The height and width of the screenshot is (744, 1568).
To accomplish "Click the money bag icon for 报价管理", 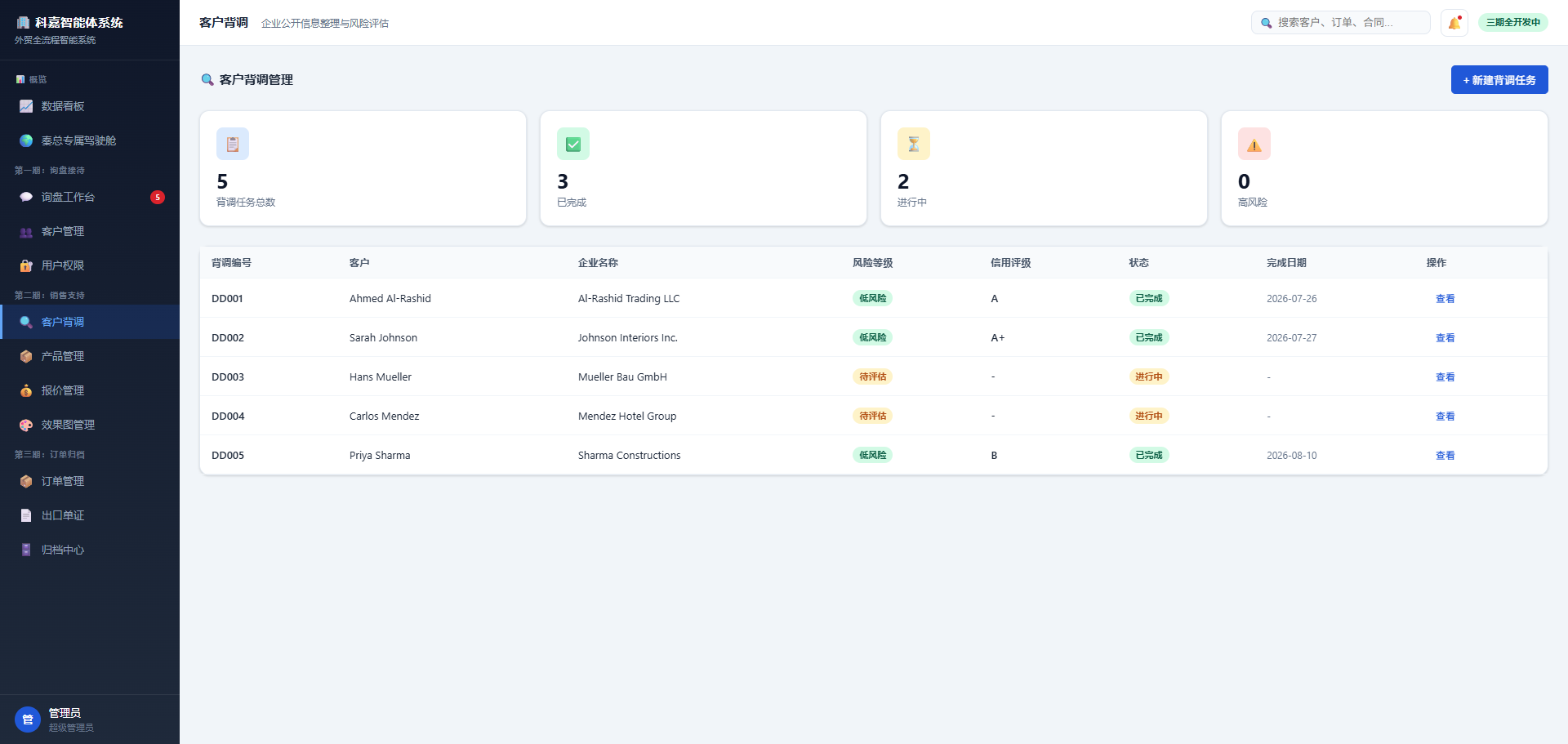I will pos(26,390).
